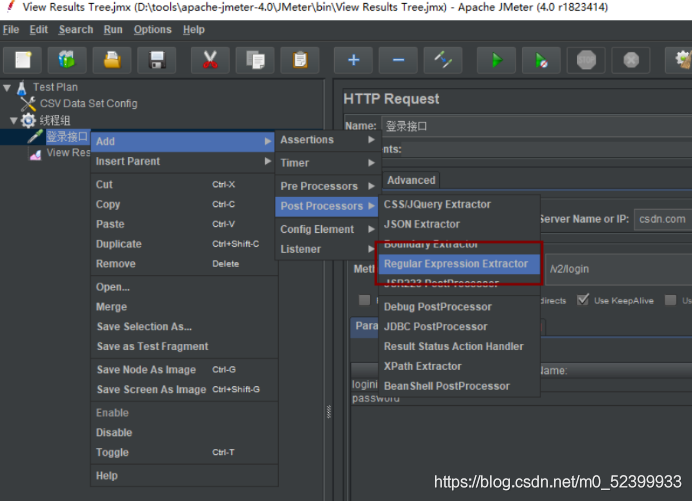This screenshot has width=692, height=501.
Task: Click the Name field containing 登录接口
Action: pos(536,126)
